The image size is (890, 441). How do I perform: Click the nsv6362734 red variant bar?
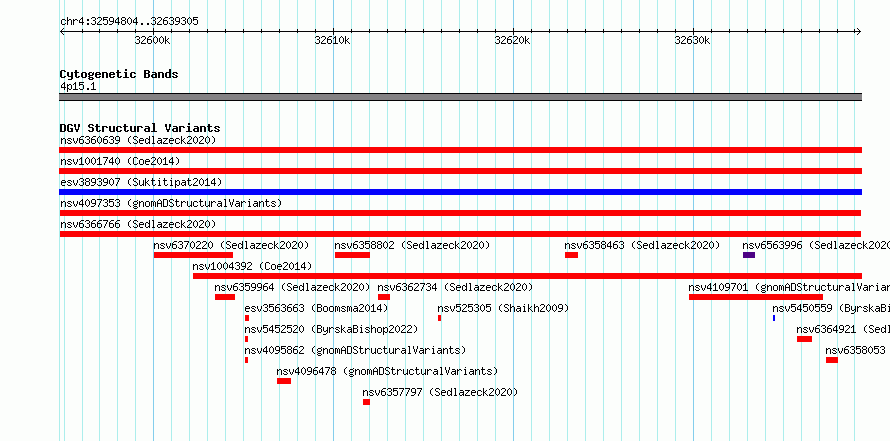pos(384,297)
